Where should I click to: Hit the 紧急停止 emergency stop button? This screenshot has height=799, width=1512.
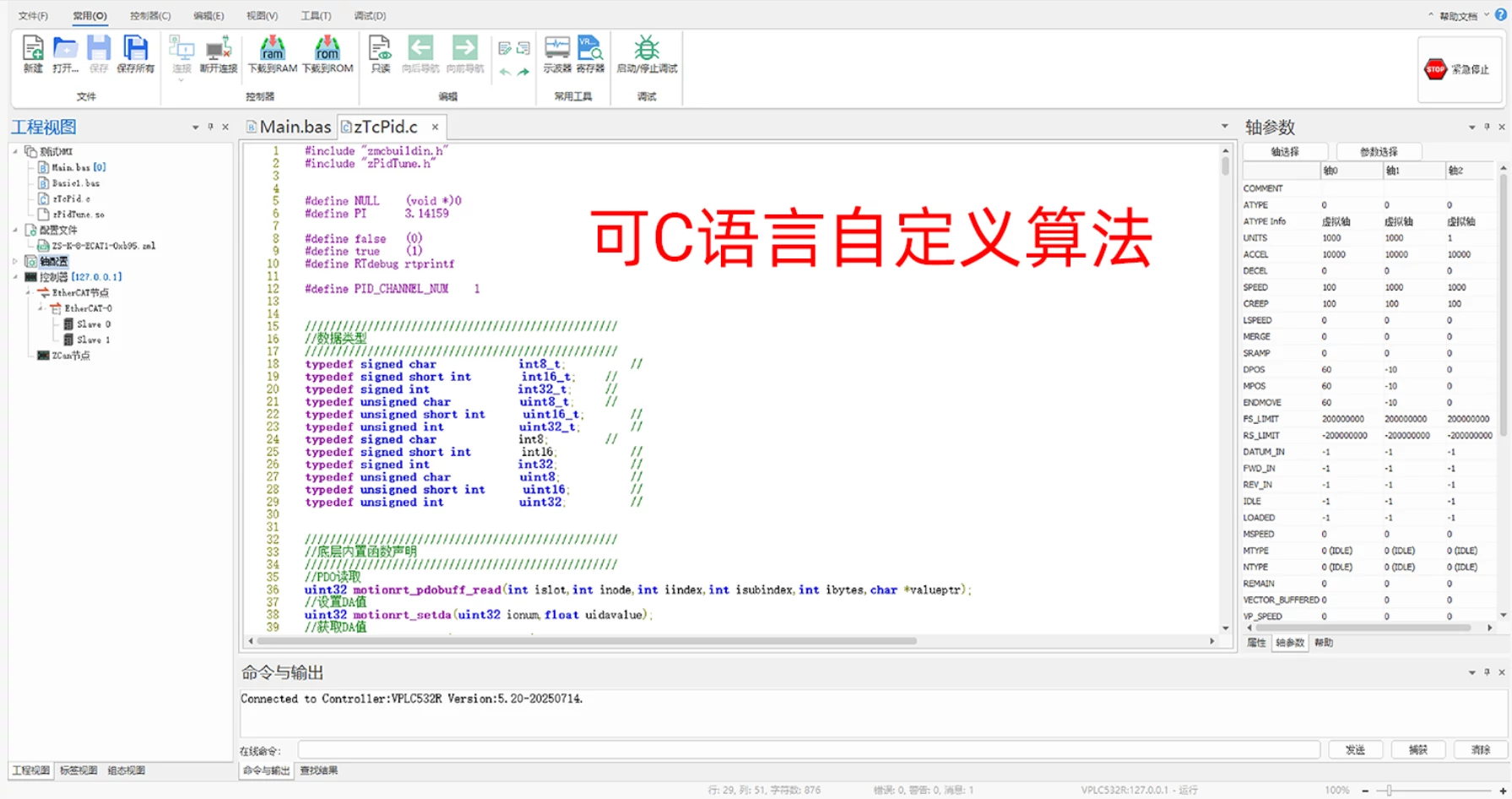tap(1458, 69)
